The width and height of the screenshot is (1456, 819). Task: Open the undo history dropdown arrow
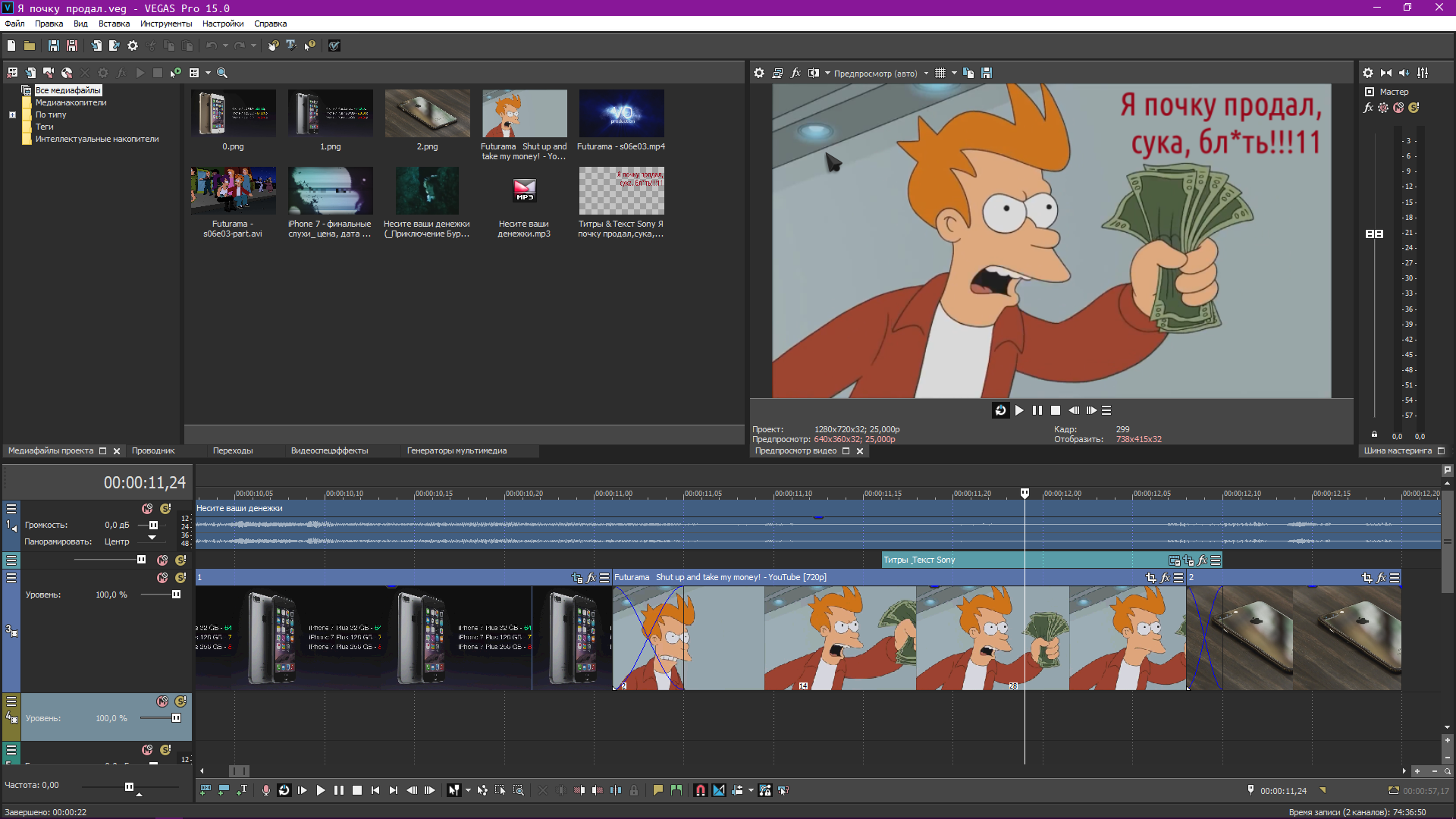coord(225,45)
